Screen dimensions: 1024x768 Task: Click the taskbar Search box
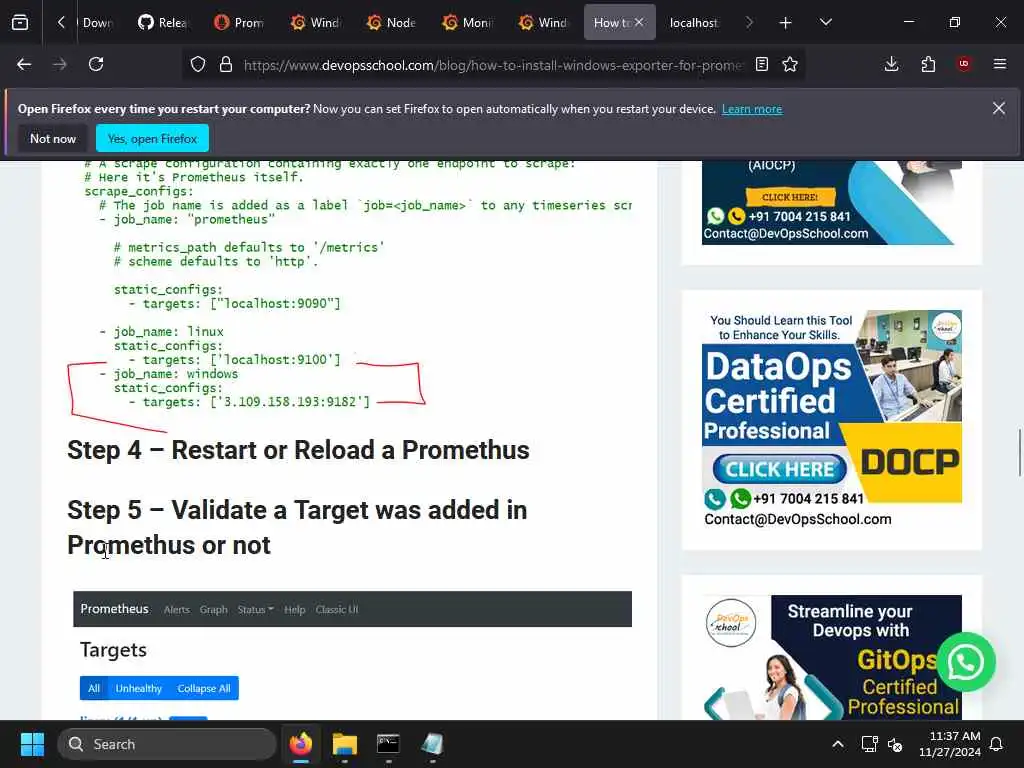click(167, 744)
